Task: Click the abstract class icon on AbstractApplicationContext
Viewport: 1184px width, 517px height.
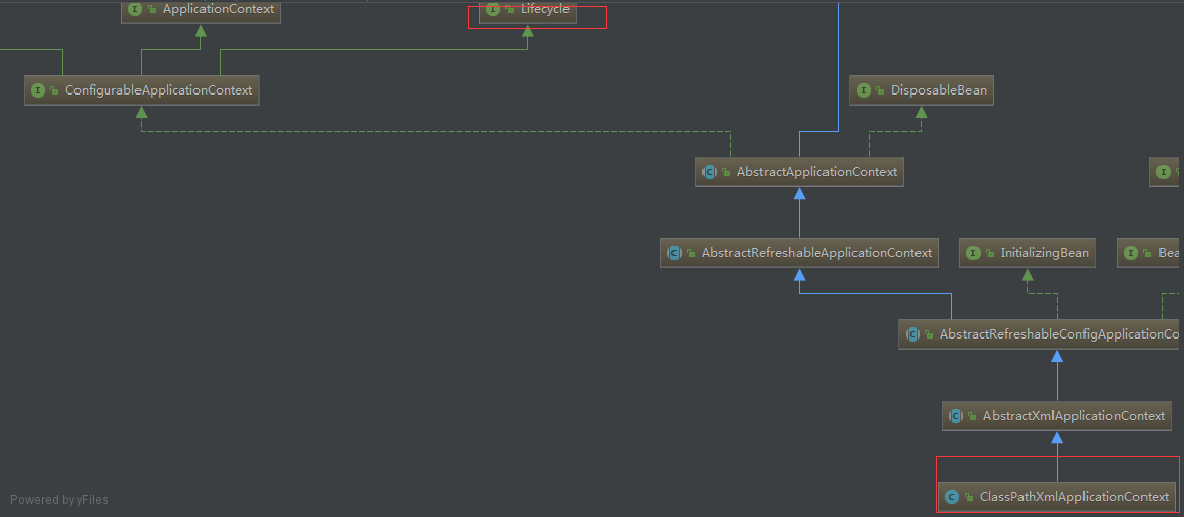Action: point(710,172)
